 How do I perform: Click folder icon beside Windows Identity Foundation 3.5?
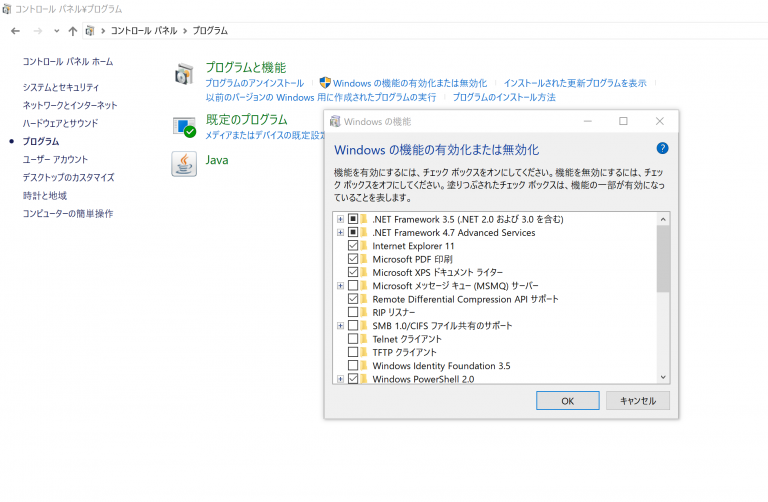364,365
